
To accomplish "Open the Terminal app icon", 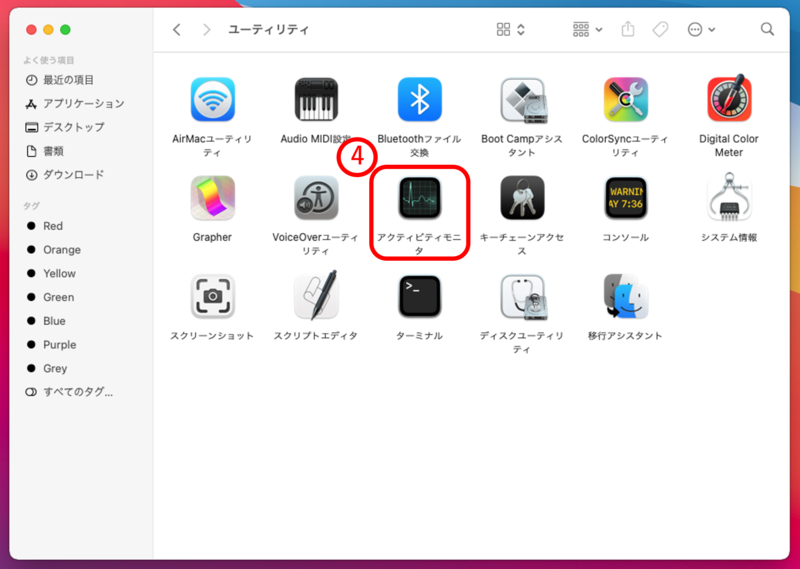I will click(x=419, y=297).
